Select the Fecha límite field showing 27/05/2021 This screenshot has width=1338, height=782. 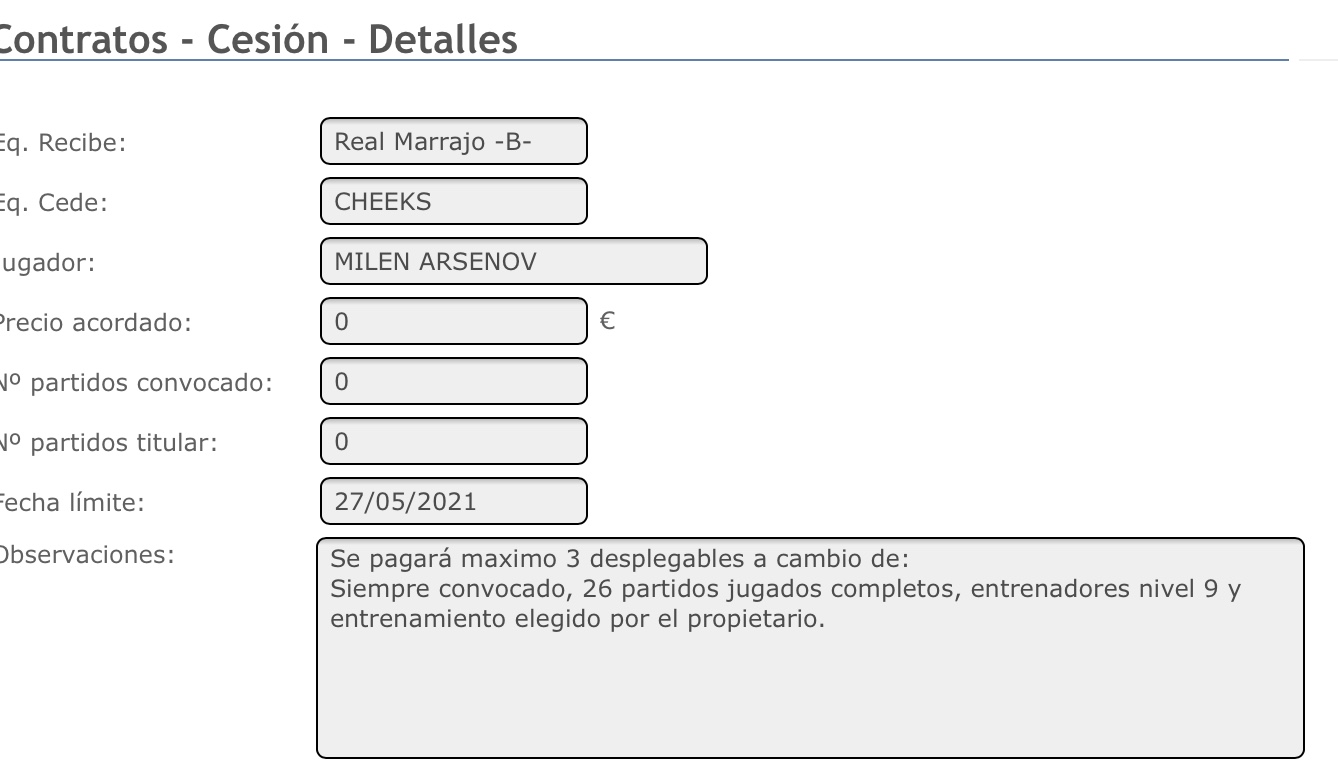[x=453, y=501]
